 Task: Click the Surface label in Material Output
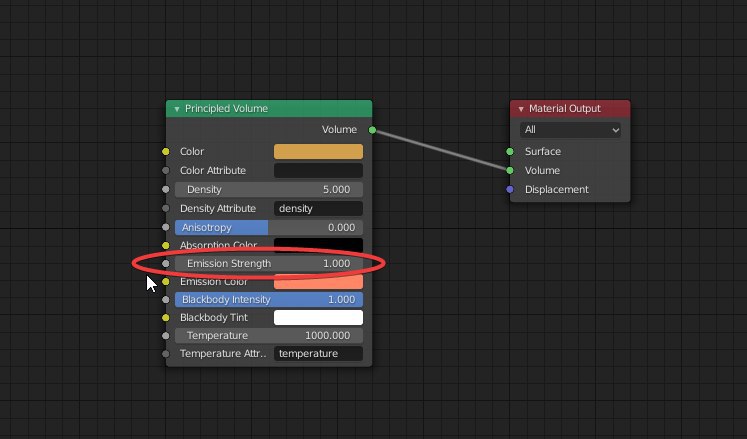[x=543, y=152]
